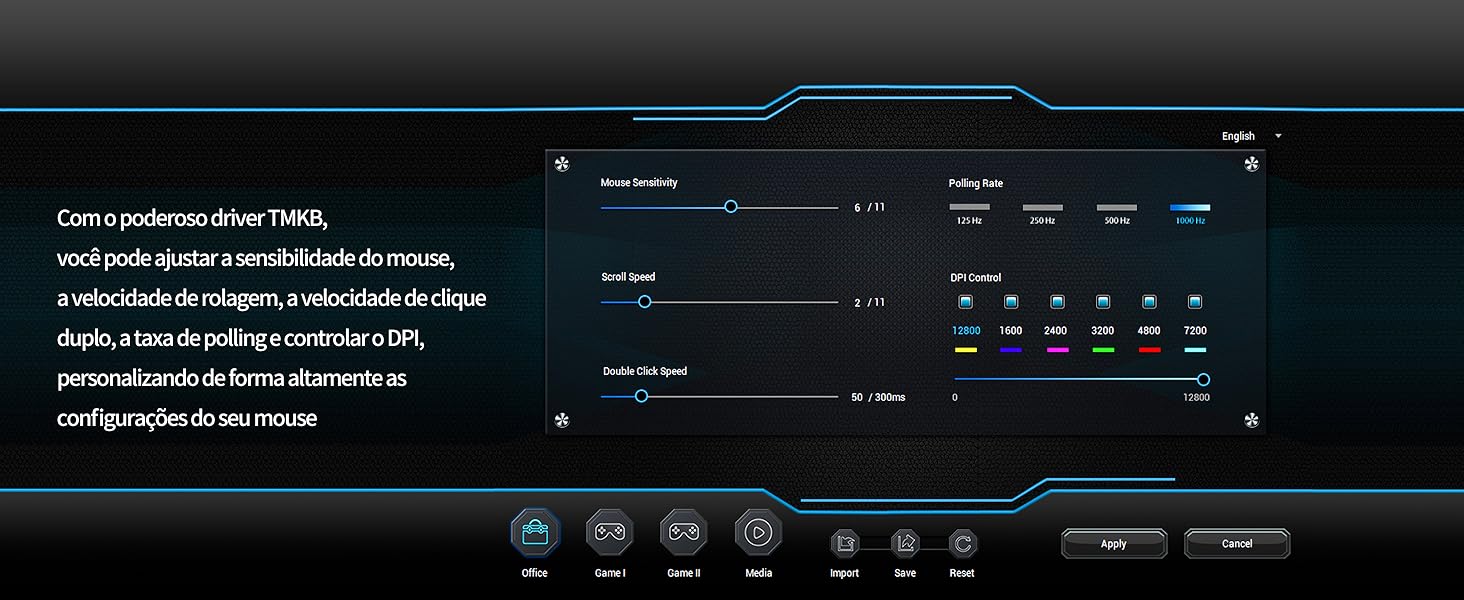This screenshot has width=1464, height=600.
Task: Click the Mouse Sensitivity slider handle
Action: coord(731,207)
